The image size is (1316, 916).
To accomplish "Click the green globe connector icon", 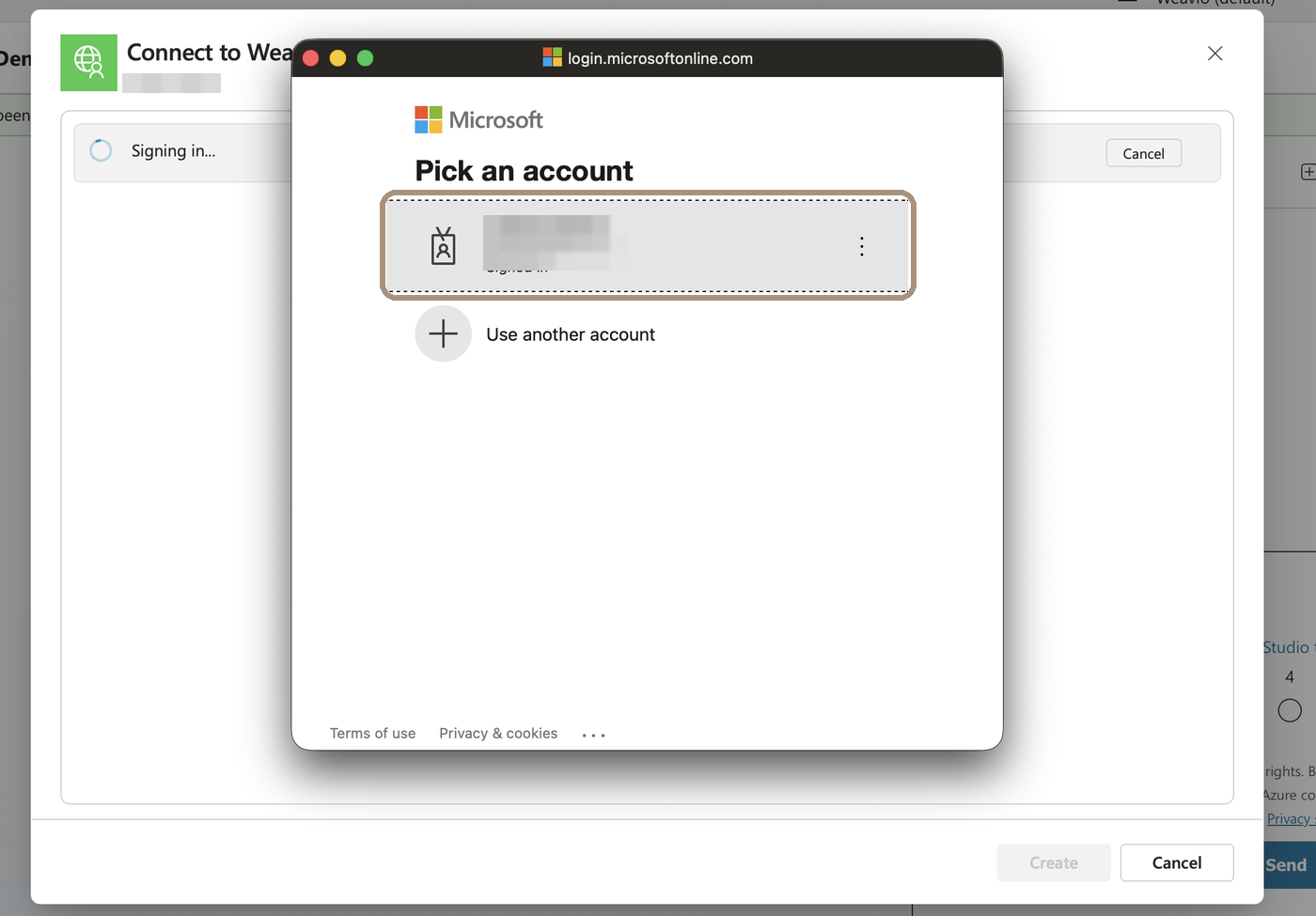I will click(88, 63).
